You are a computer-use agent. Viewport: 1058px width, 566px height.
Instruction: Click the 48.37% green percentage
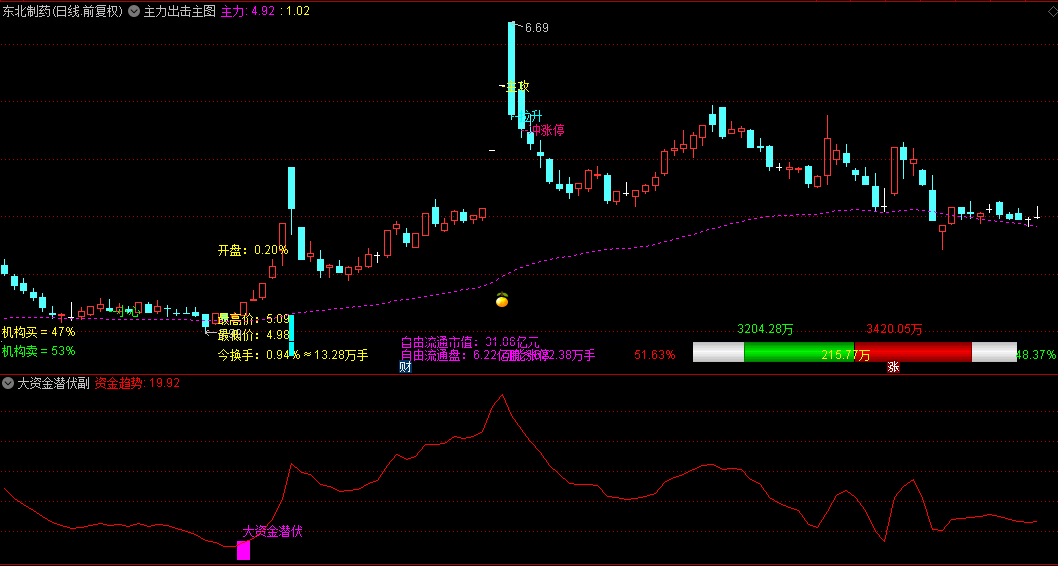[x=1036, y=355]
